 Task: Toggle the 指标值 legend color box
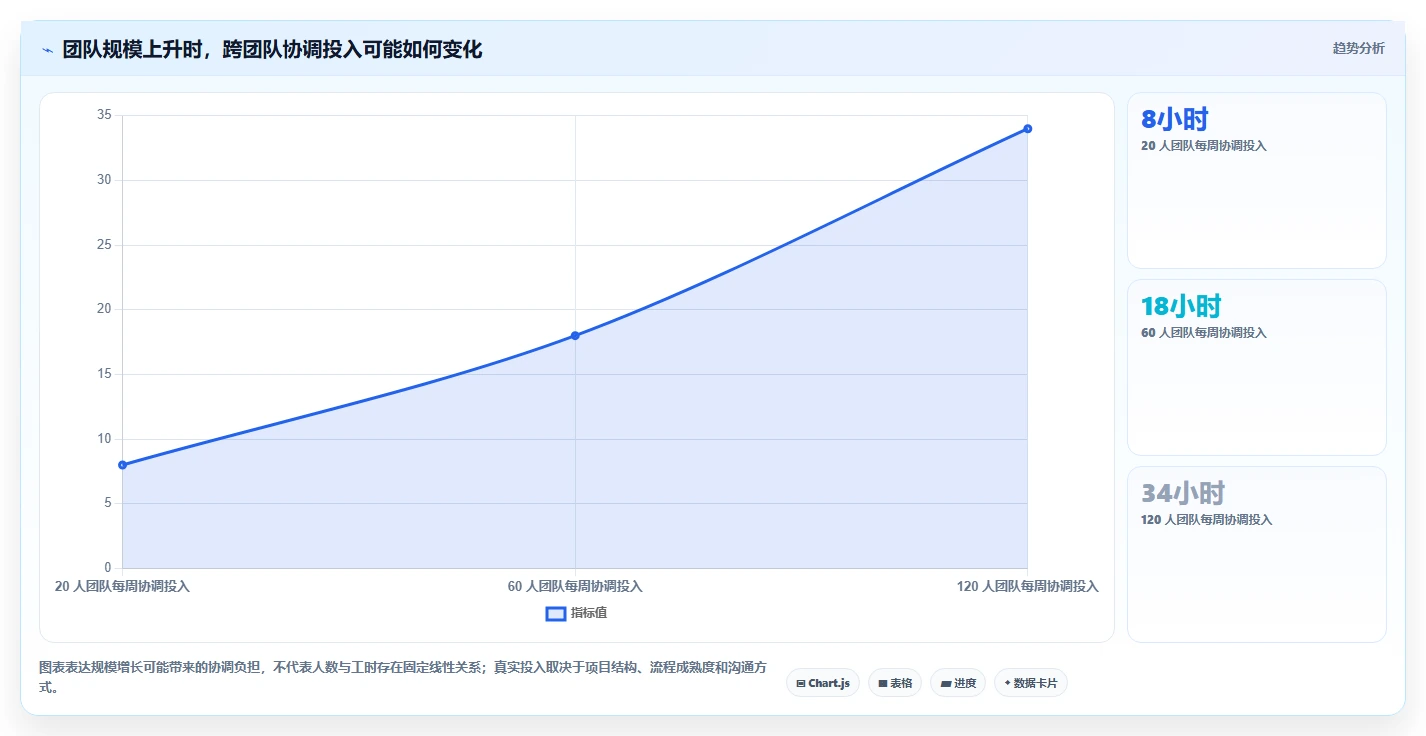click(x=556, y=613)
